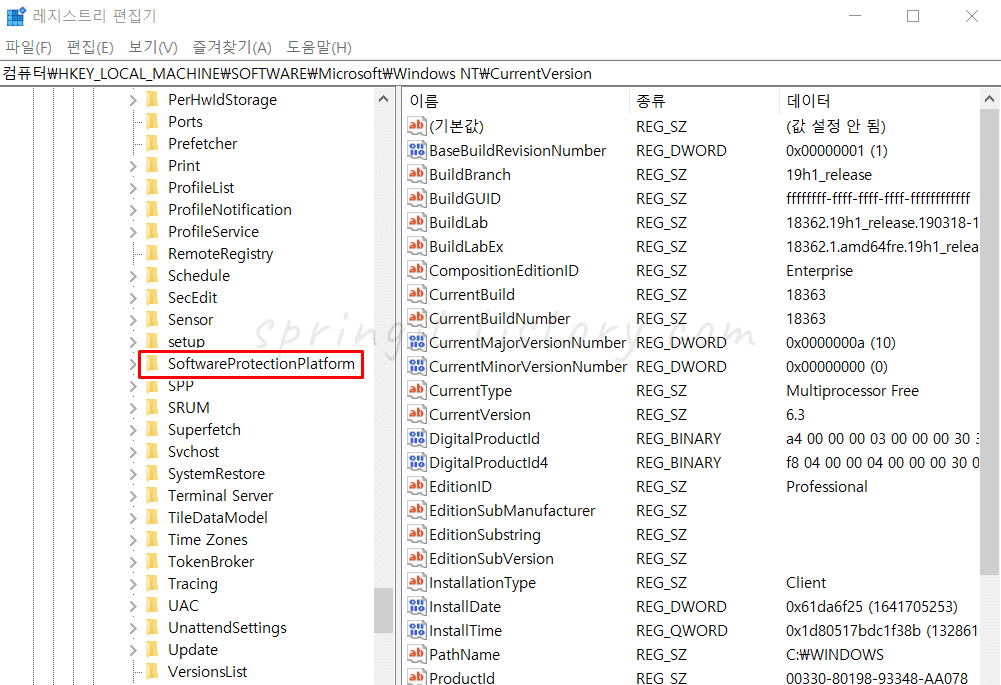Viewport: 1001px width, 685px height.
Task: Select the SystemRestore tree key
Action: (x=216, y=474)
